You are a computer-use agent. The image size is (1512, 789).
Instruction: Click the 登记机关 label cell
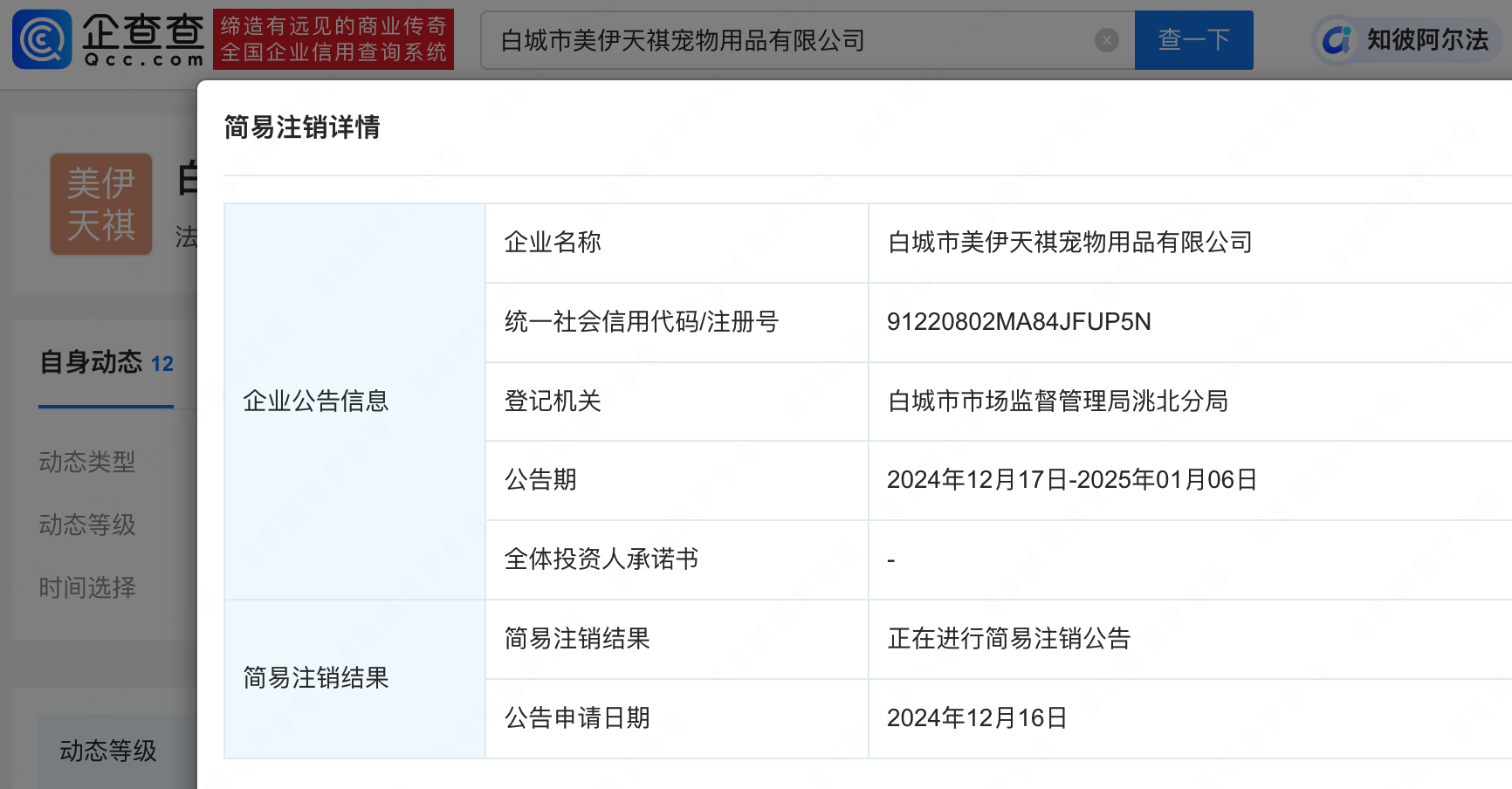point(677,401)
